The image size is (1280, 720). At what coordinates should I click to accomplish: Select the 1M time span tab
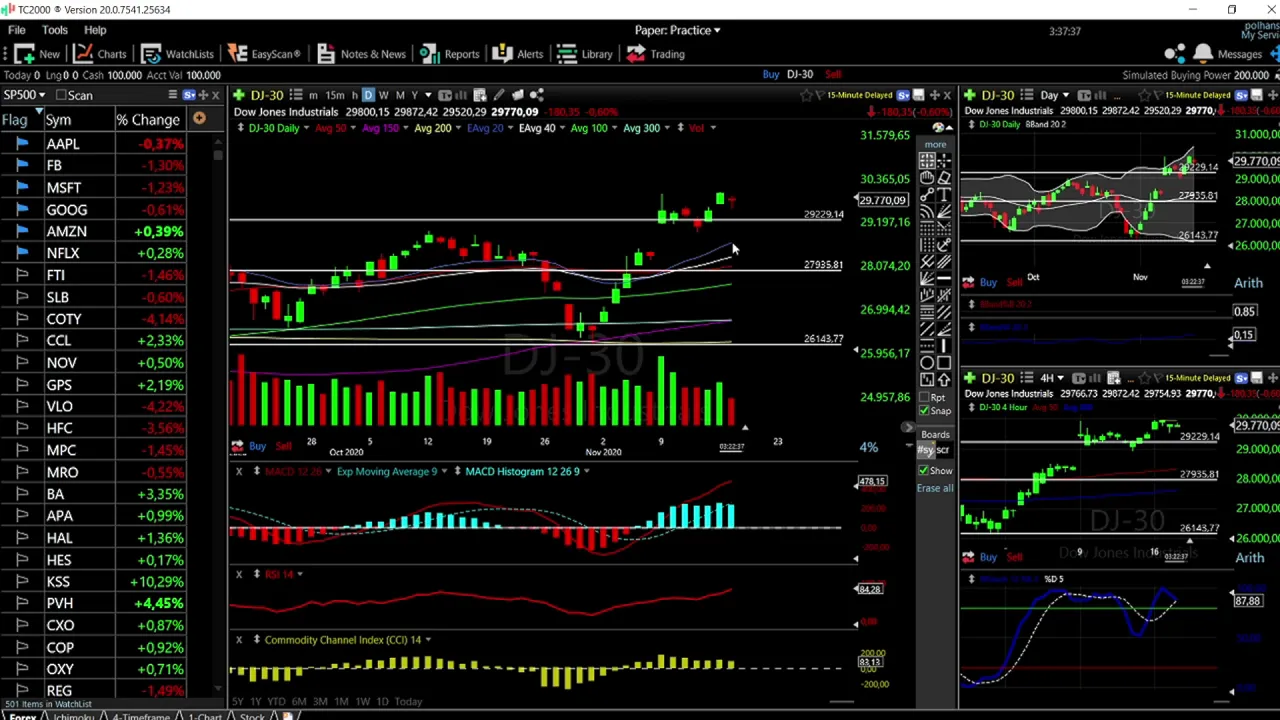[341, 701]
